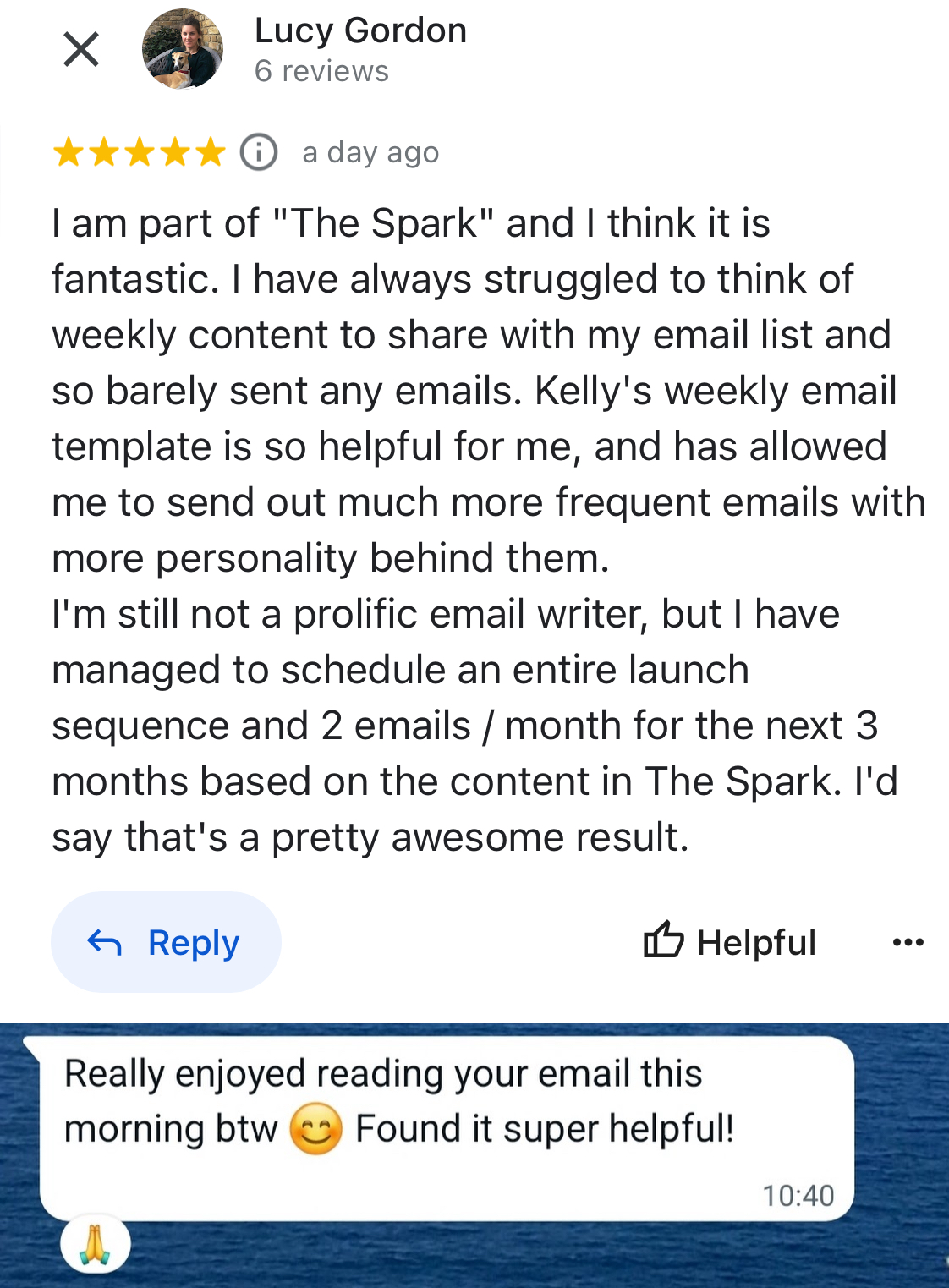
Task: Click the 'a day ago' timestamp
Action: click(370, 153)
